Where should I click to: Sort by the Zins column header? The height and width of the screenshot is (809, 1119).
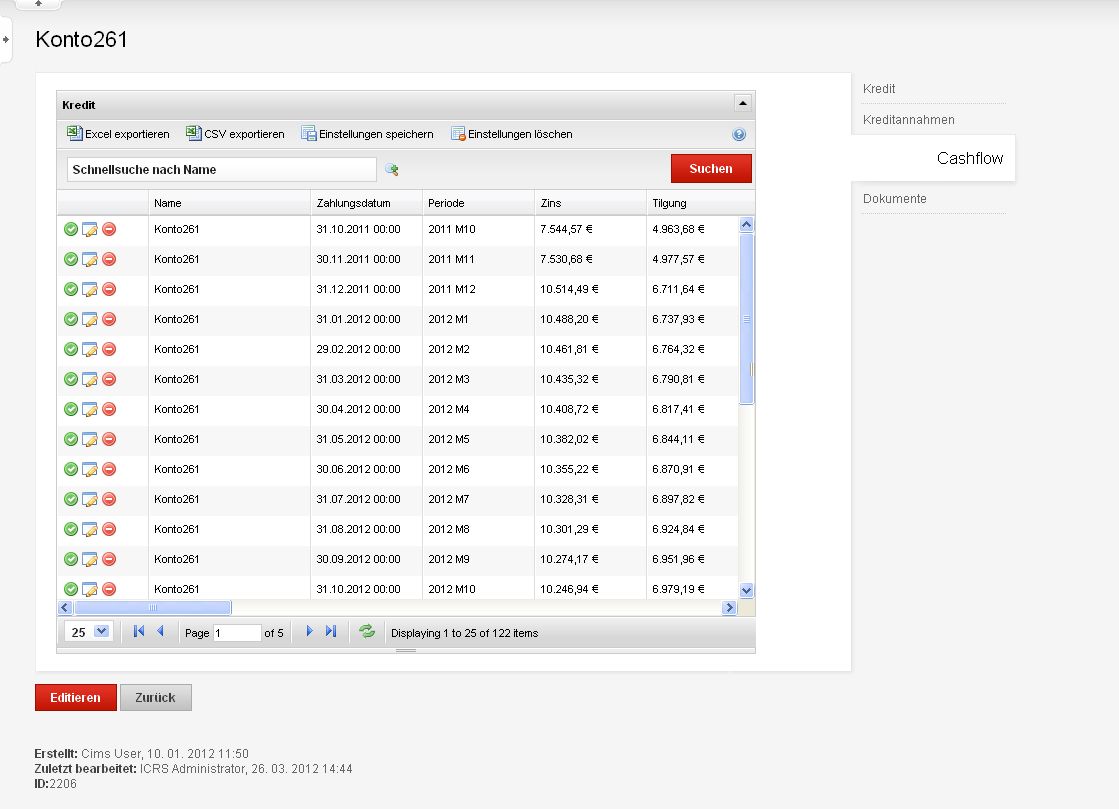(590, 203)
